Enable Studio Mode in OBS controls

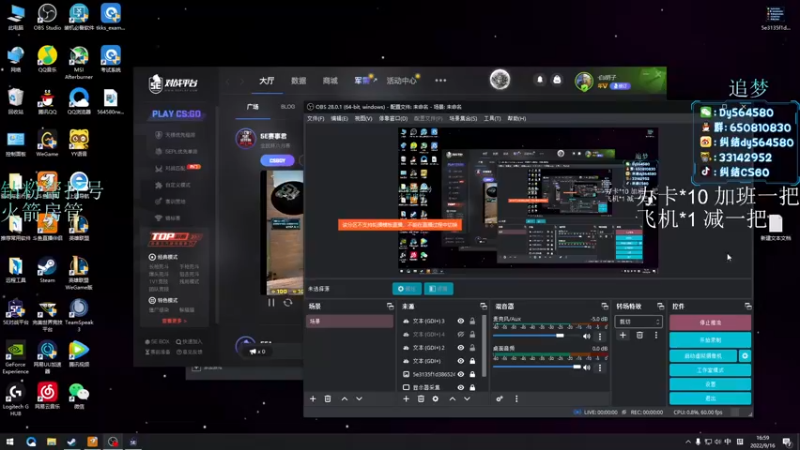coord(710,370)
